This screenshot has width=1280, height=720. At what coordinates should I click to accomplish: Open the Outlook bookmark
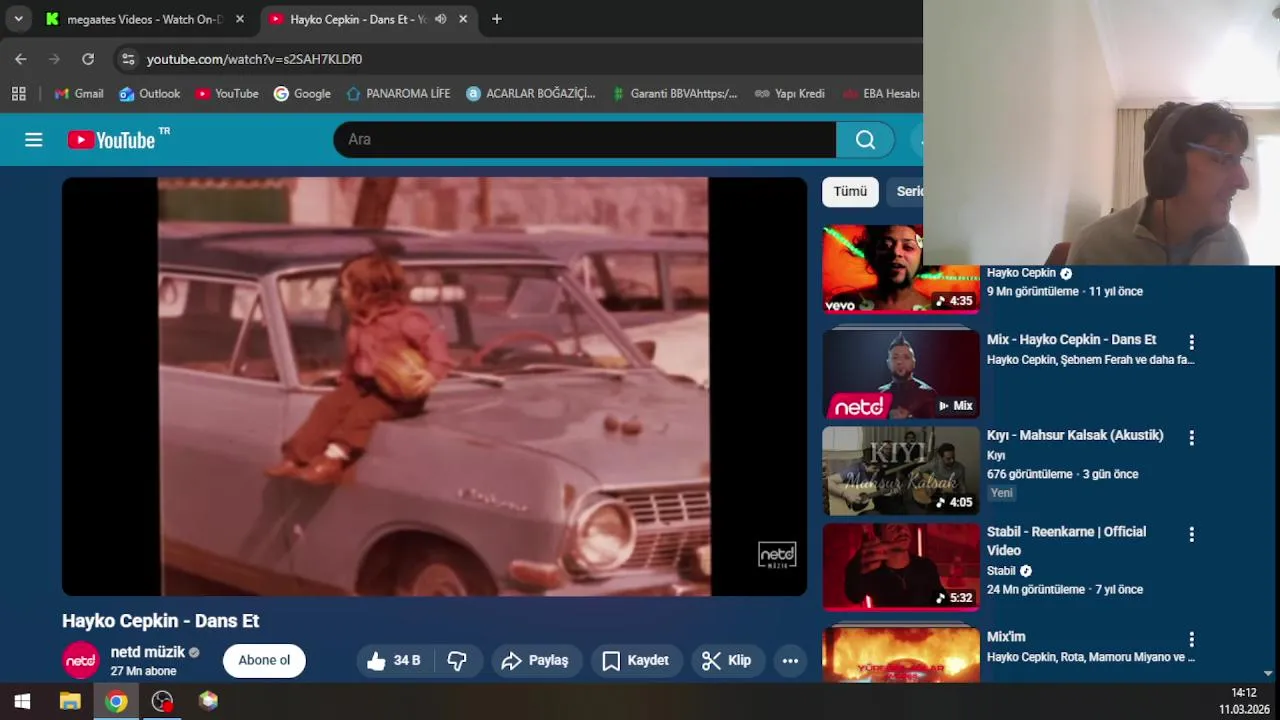point(150,93)
